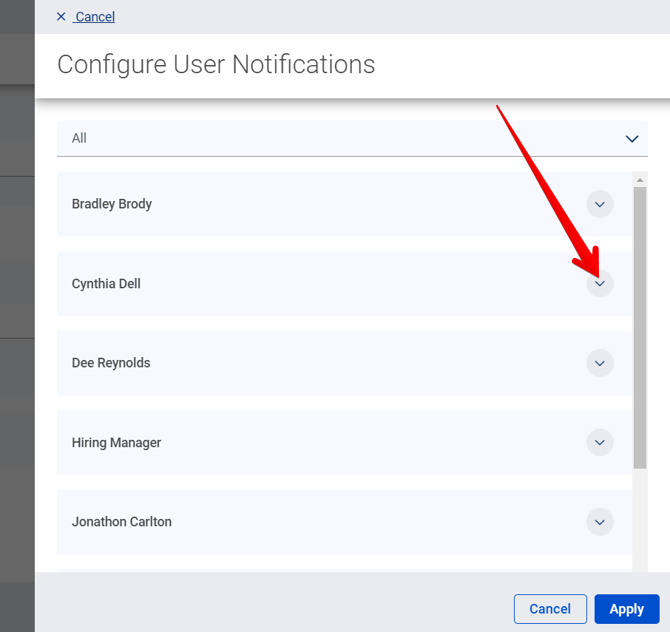The image size is (670, 632).
Task: Expand Dee Reynolds' chevron button
Action: 600,363
